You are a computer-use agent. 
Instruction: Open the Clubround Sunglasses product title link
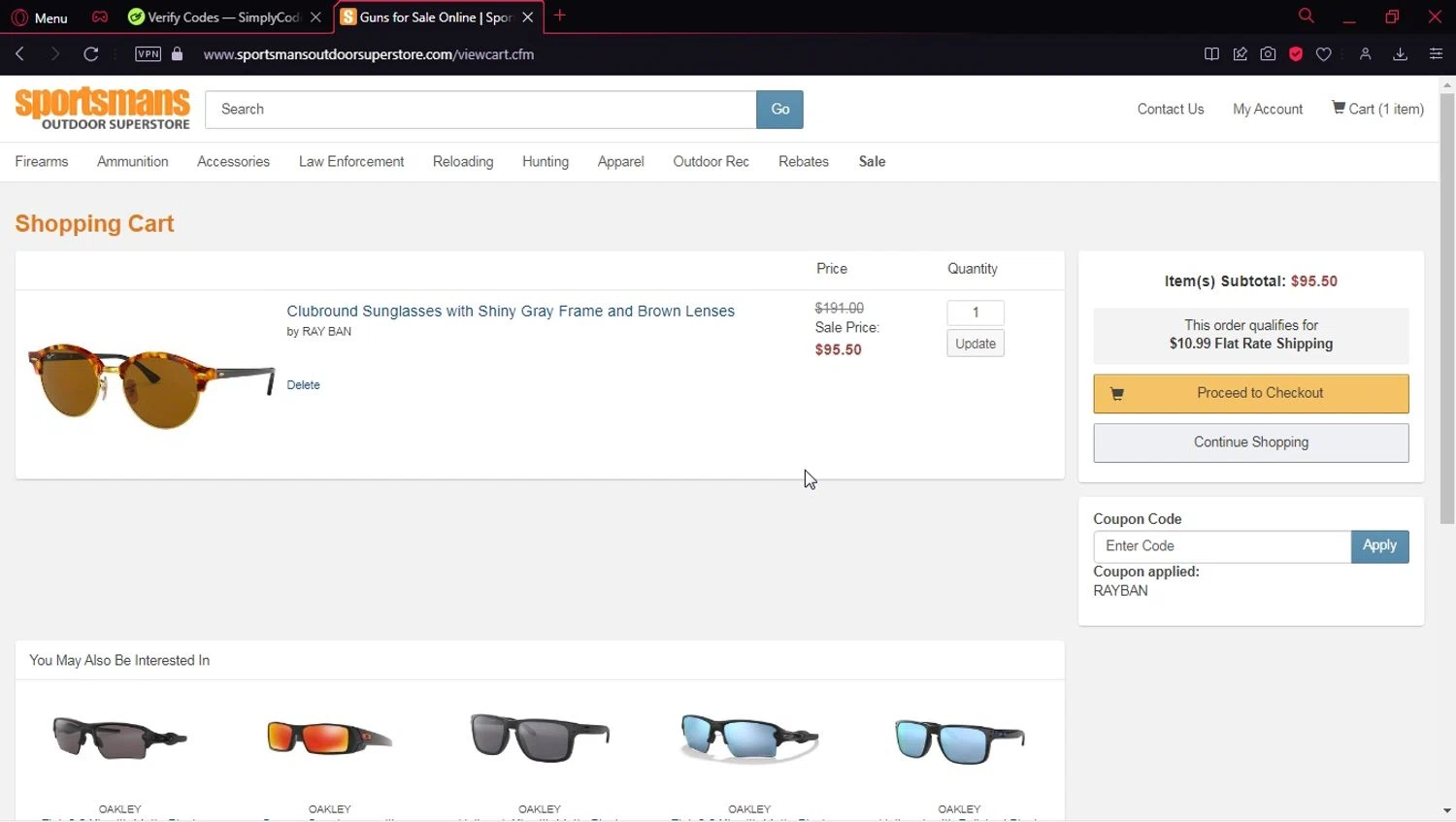coord(511,311)
